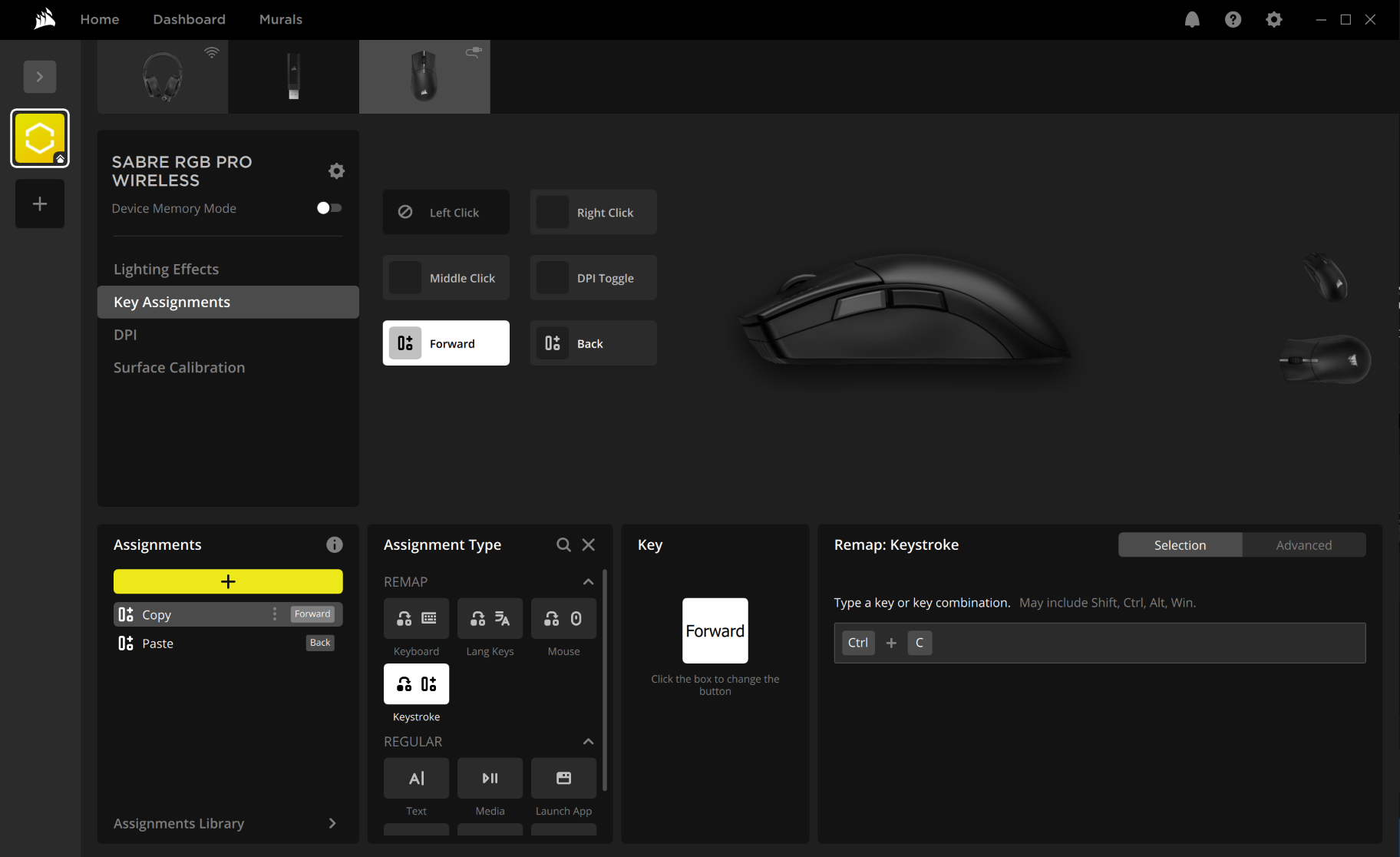Show the side mouse view thumbnail

[x=1325, y=359]
